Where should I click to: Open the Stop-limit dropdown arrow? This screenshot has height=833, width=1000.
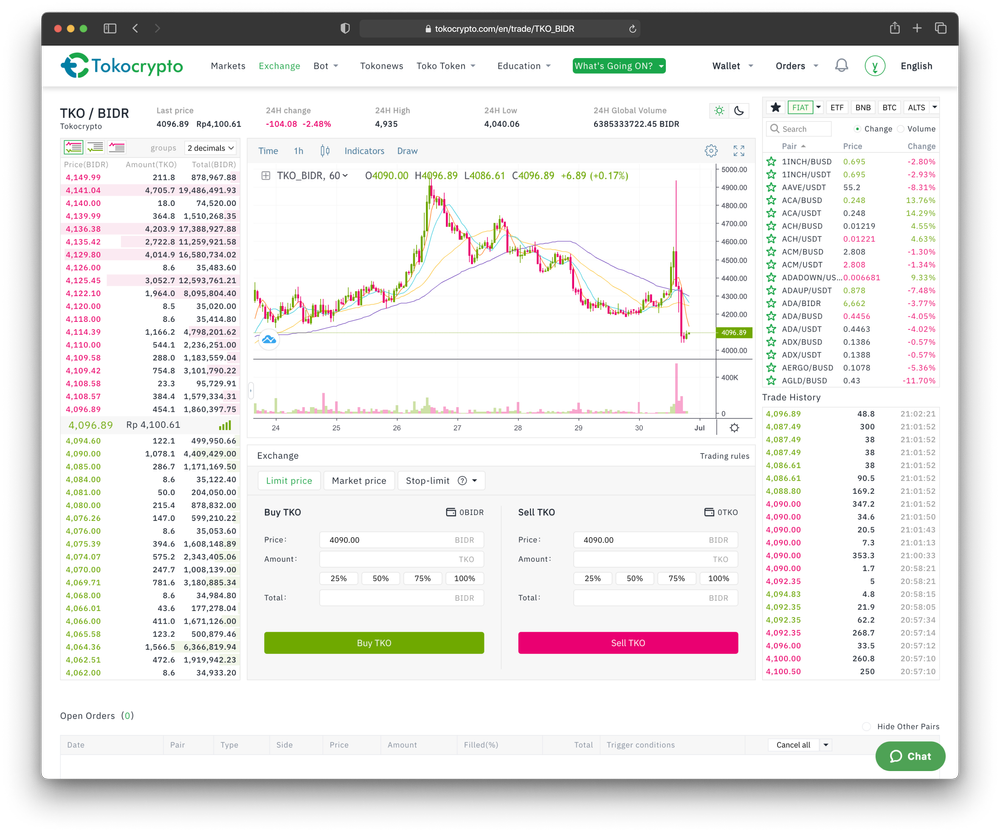[474, 481]
